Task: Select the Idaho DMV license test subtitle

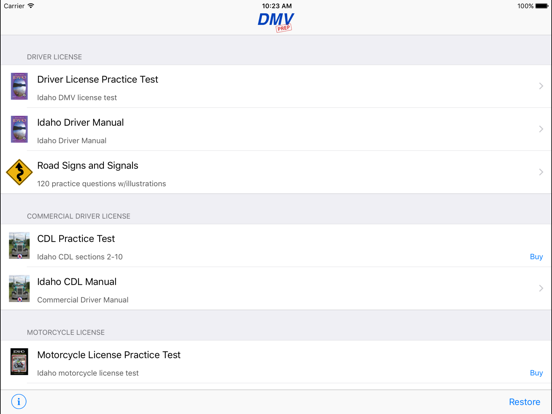Action: [77, 98]
